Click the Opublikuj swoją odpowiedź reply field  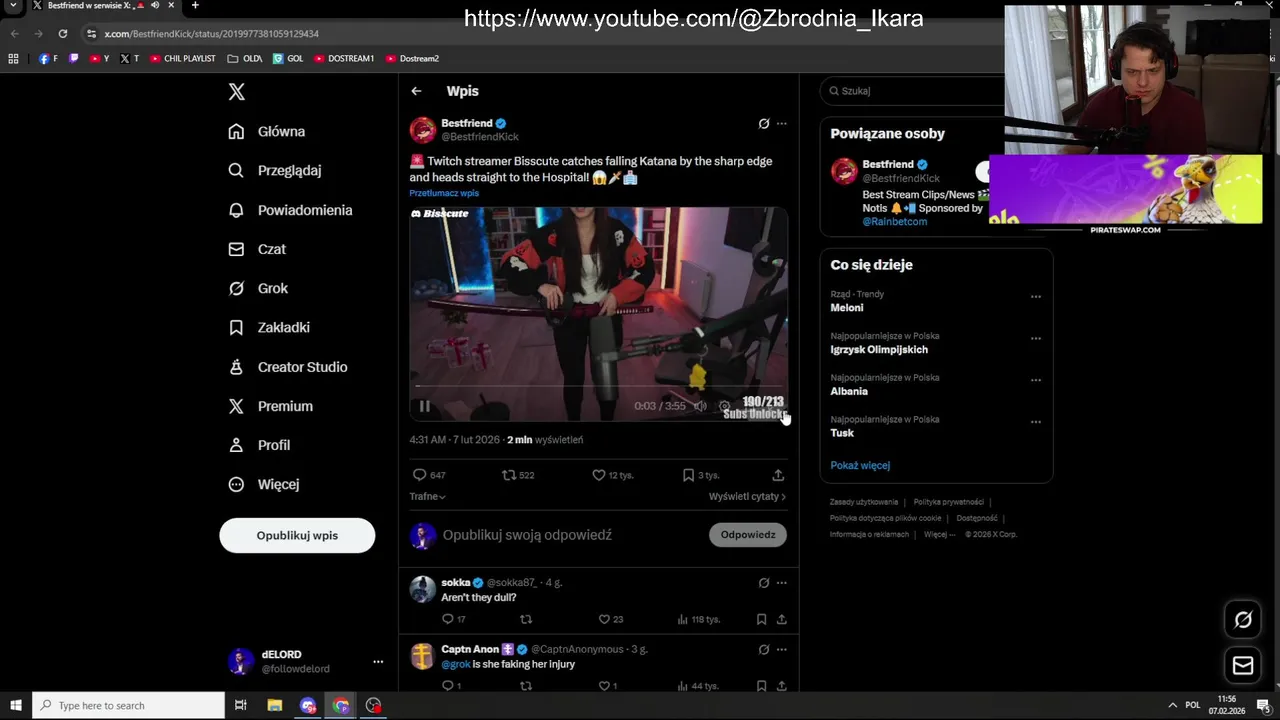[x=570, y=535]
